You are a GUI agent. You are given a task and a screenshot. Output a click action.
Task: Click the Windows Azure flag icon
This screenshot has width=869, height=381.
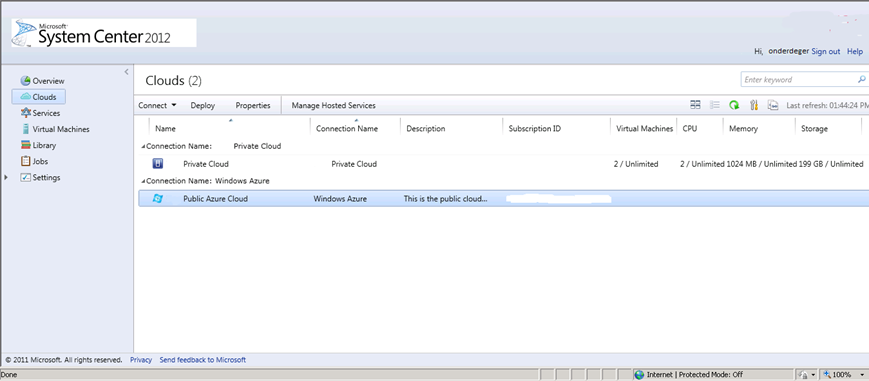[x=157, y=199]
